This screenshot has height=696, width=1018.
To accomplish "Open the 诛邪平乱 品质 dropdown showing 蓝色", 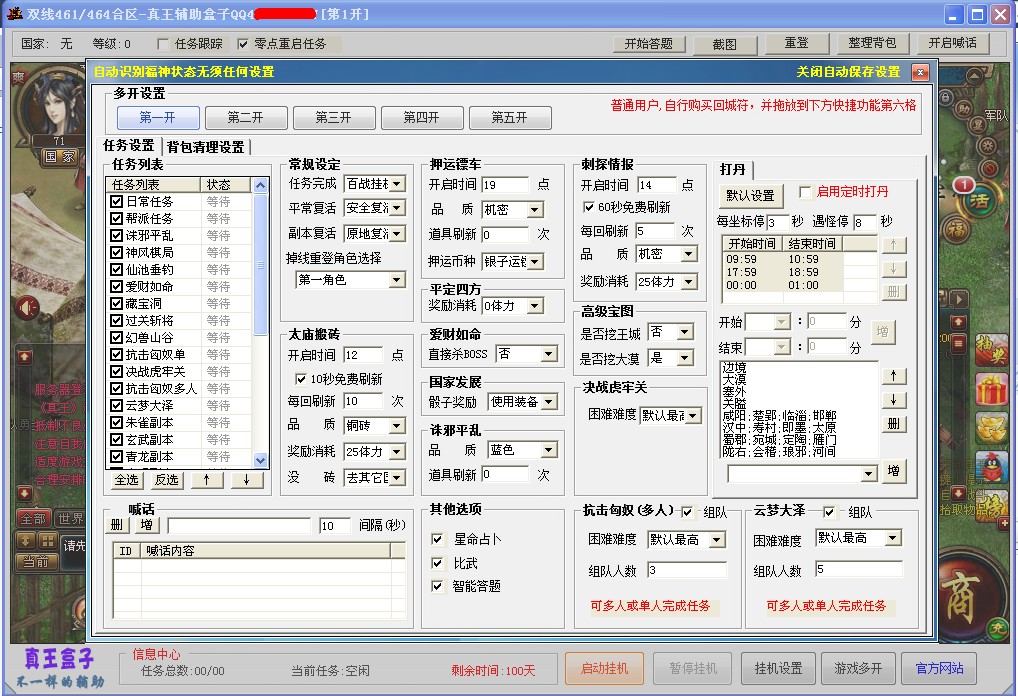I will pos(548,451).
